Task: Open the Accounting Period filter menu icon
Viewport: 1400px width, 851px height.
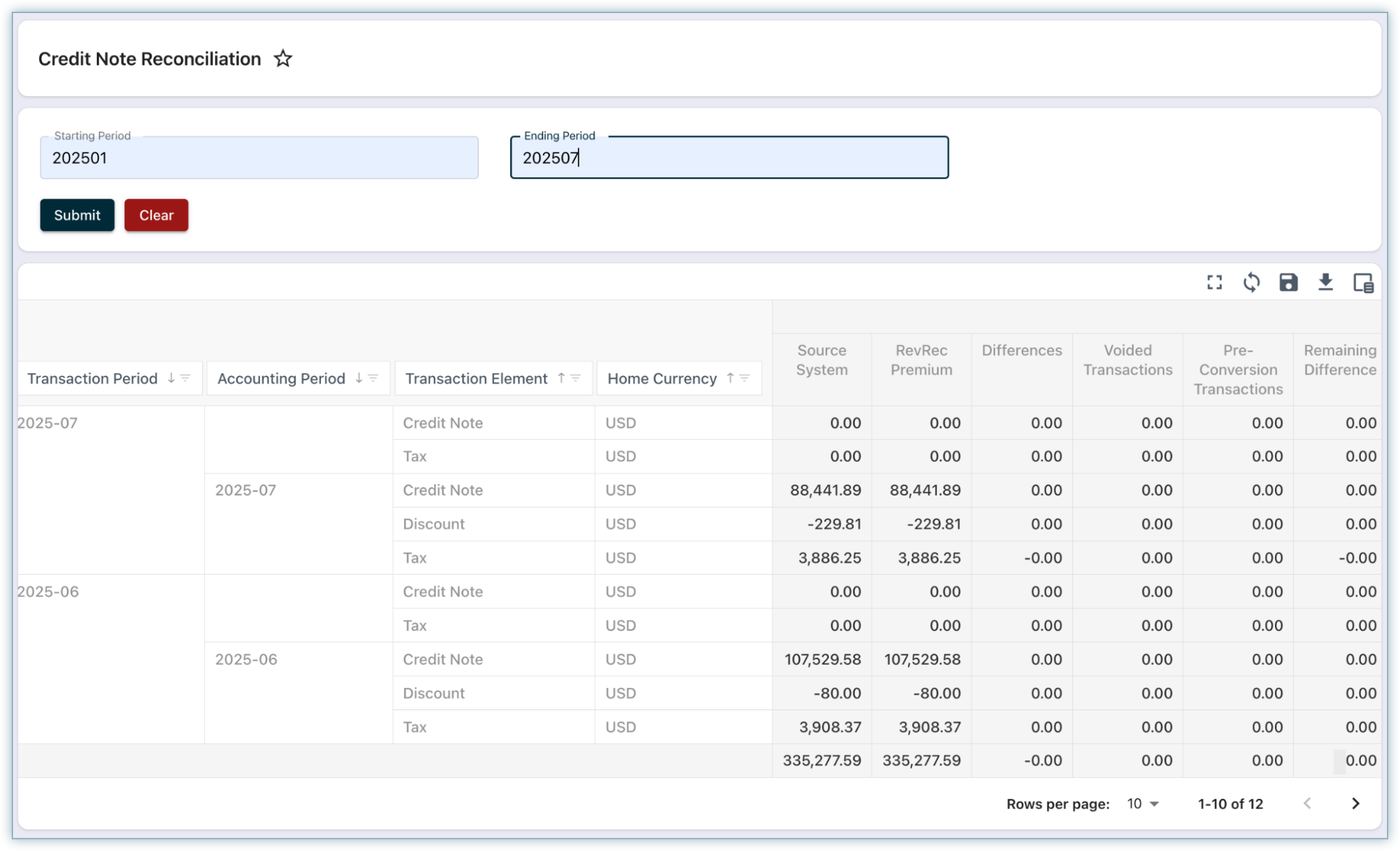Action: (373, 378)
